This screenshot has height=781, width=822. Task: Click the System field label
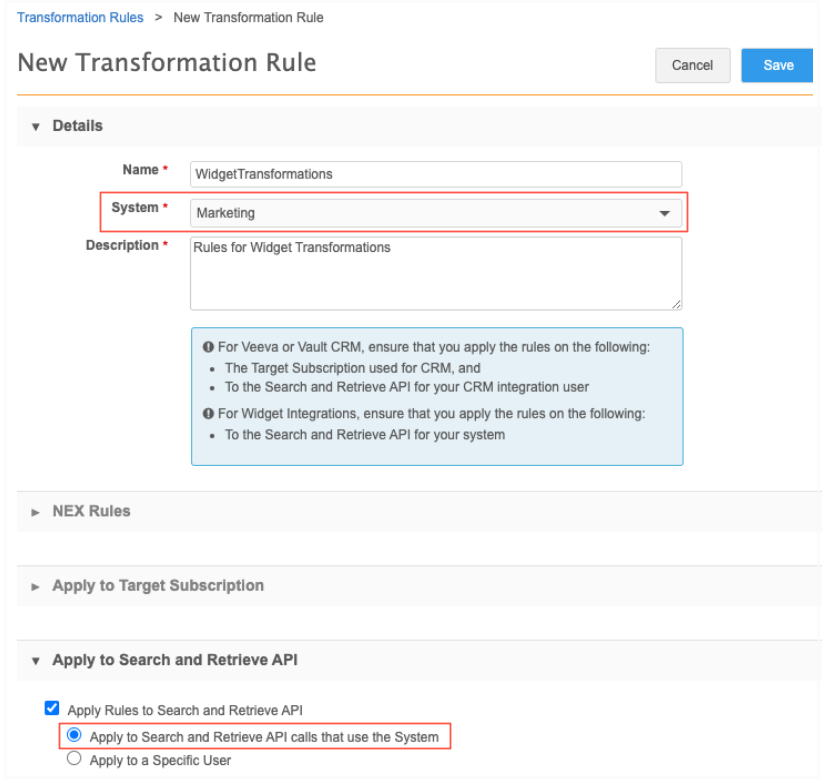[134, 208]
